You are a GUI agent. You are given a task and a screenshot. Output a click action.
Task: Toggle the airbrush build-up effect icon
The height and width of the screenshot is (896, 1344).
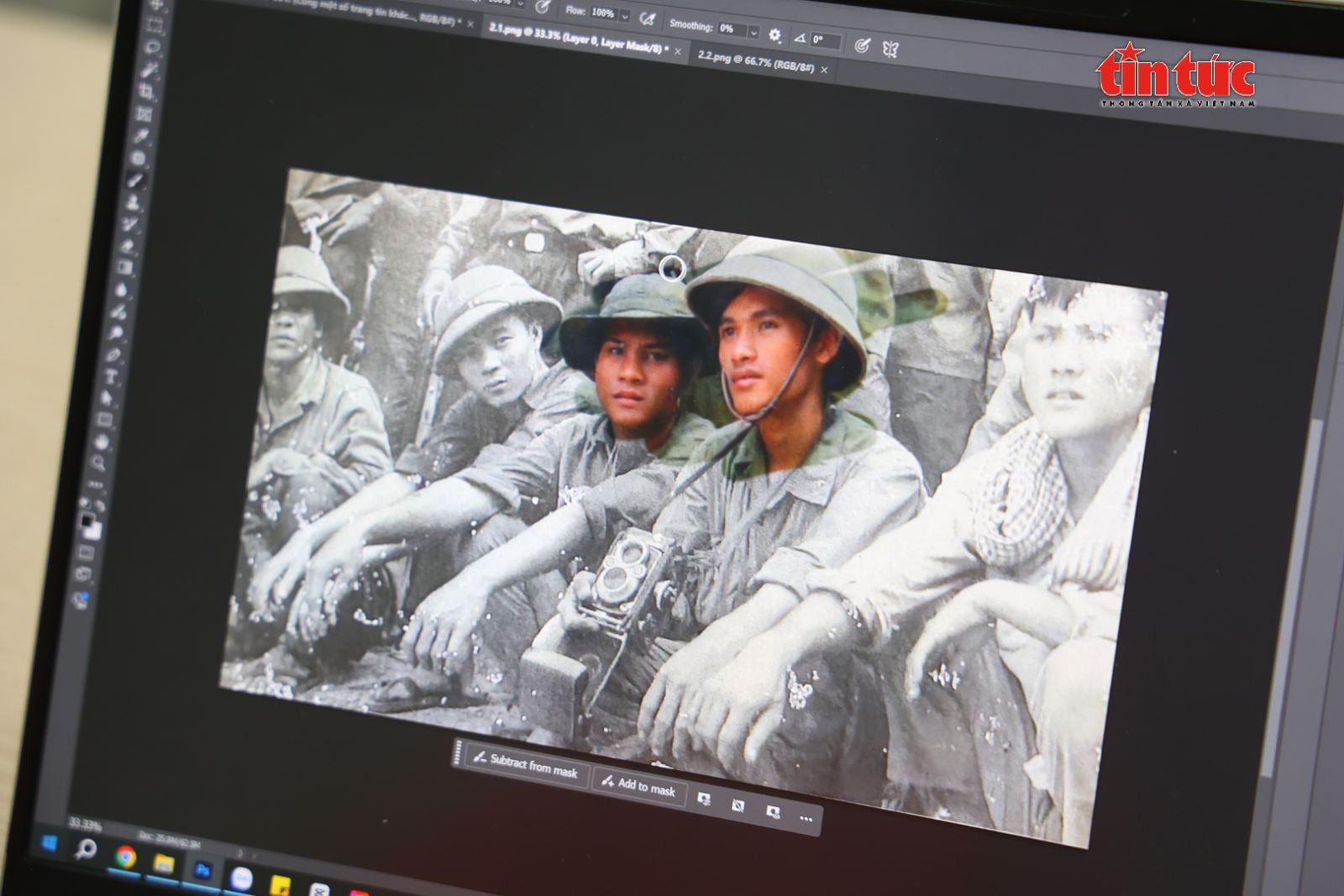[x=647, y=19]
